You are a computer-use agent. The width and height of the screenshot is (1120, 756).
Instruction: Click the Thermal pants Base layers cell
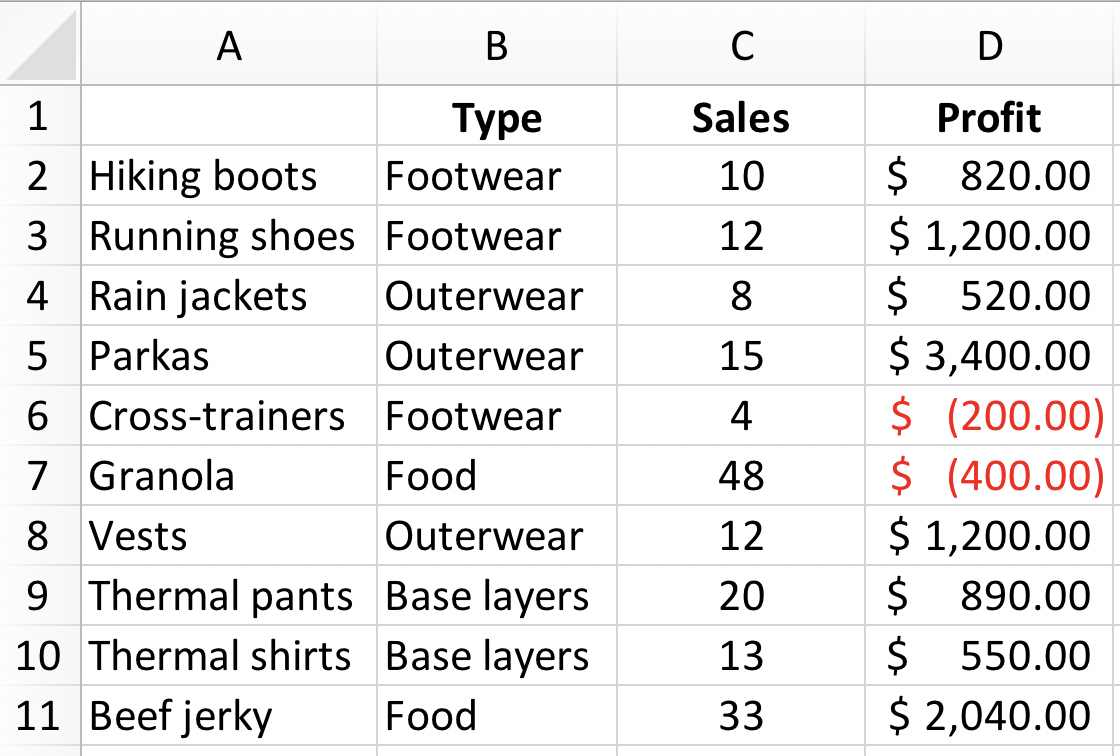496,596
